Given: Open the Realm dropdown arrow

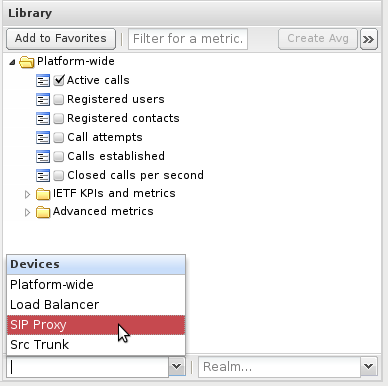Looking at the screenshot, I should tap(369, 367).
